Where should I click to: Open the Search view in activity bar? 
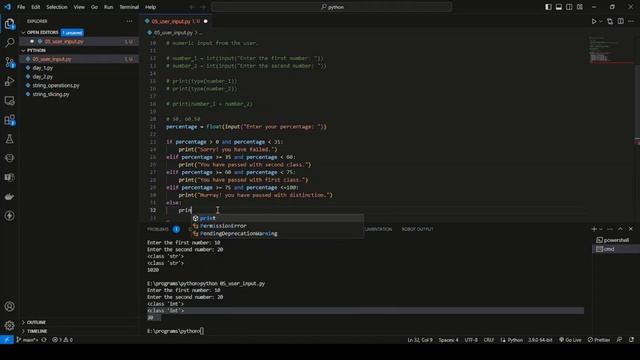[9, 42]
